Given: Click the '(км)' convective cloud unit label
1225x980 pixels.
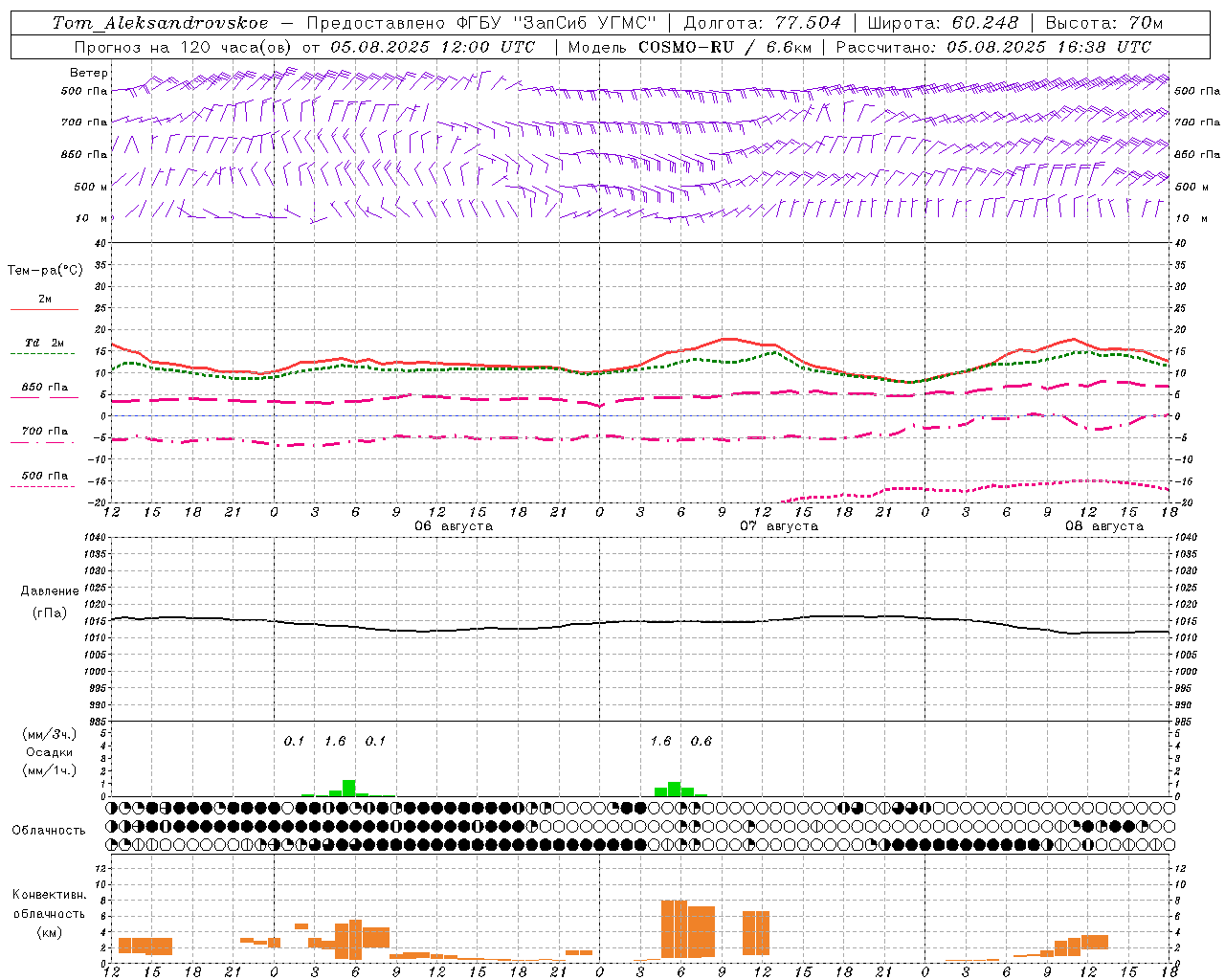Looking at the screenshot, I should click(x=49, y=932).
